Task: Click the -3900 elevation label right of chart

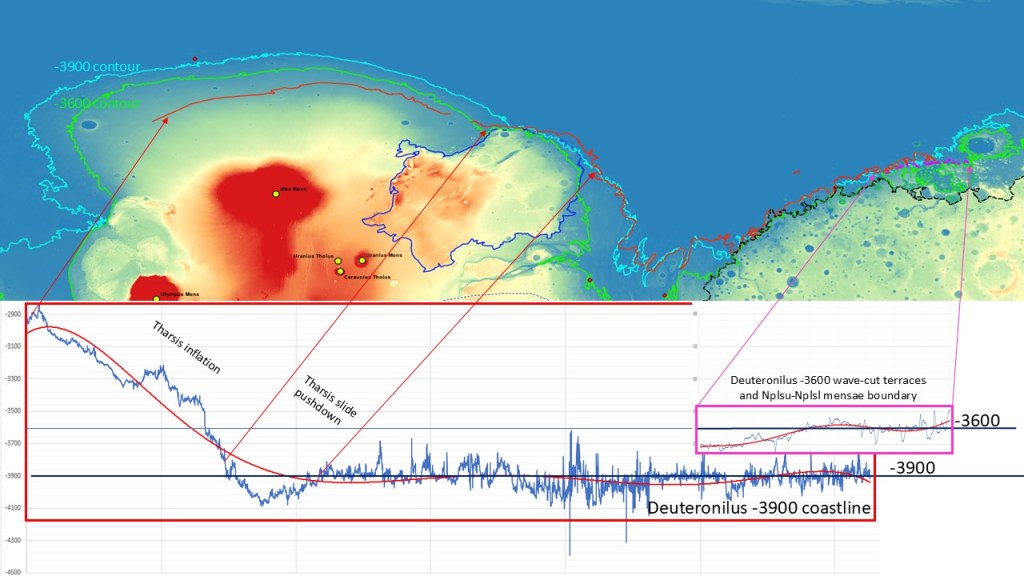Action: (912, 467)
